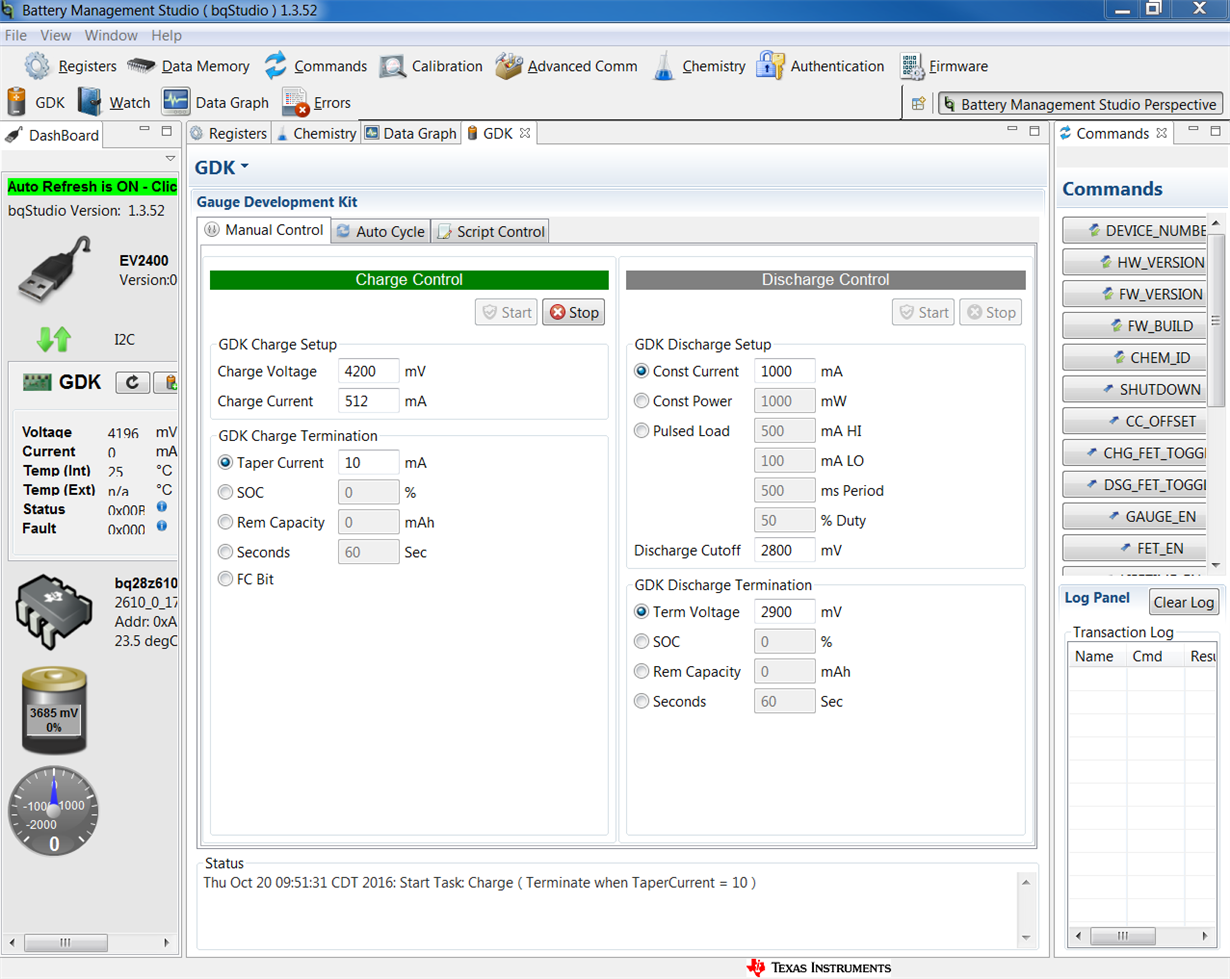The image size is (1230, 979).
Task: Expand the GDK title dropdown arrow
Action: pos(245,167)
